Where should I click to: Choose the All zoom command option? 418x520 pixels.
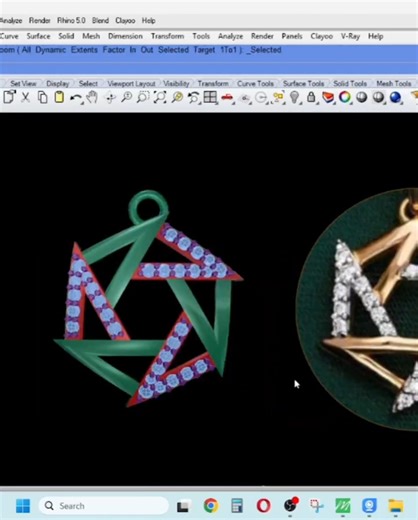tap(26, 50)
